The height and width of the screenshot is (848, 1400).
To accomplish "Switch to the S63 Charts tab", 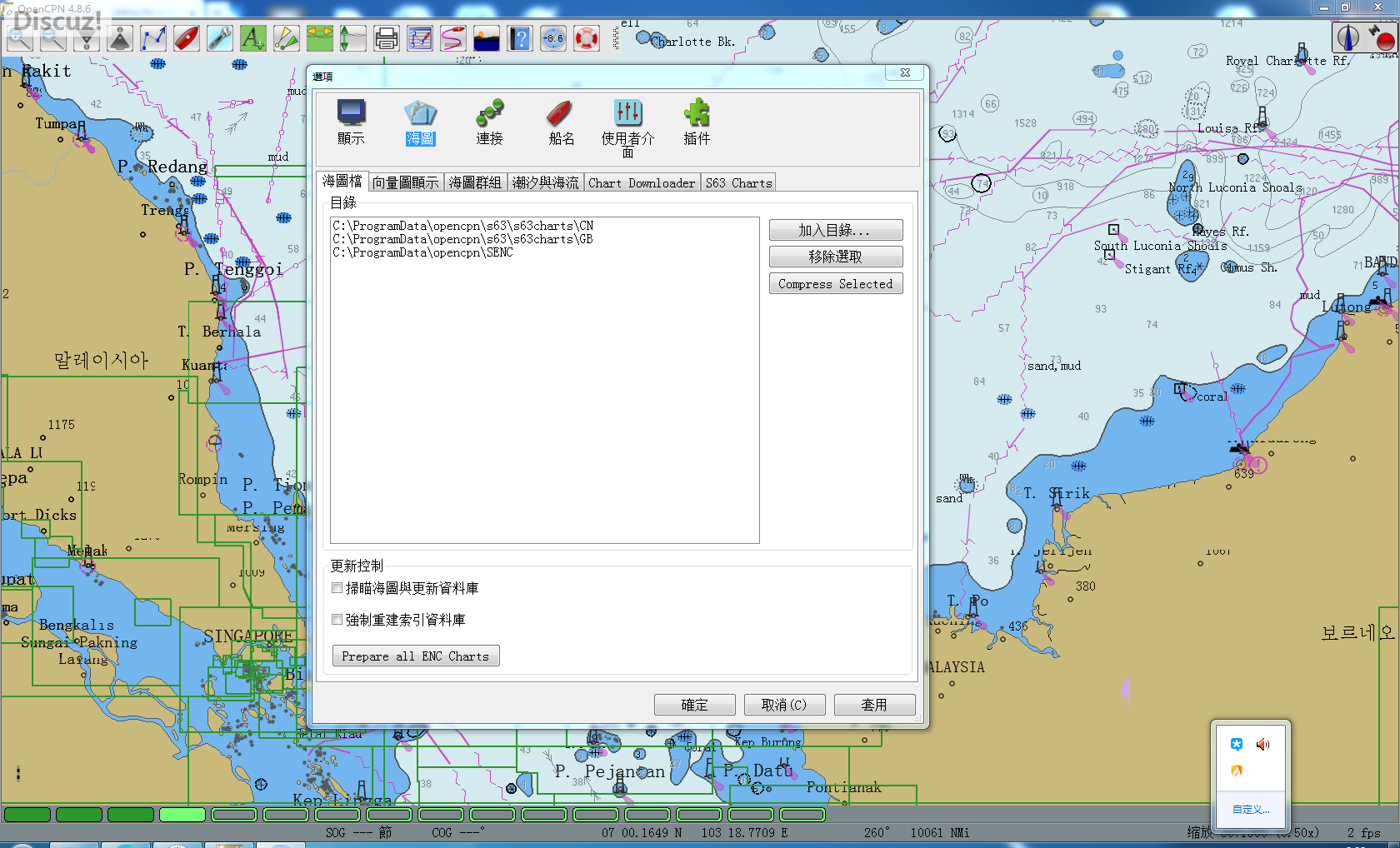I will (738, 183).
